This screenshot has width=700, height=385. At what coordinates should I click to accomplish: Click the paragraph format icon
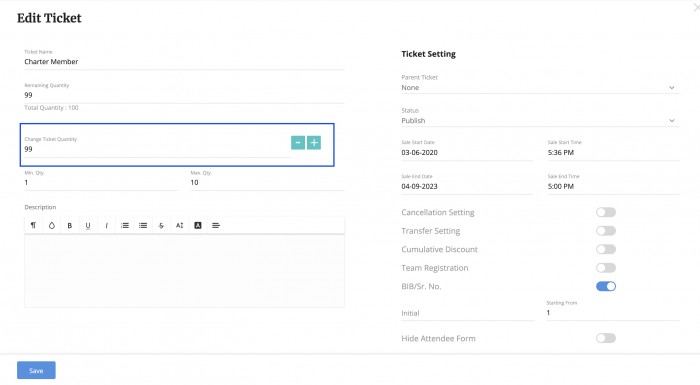tap(33, 226)
